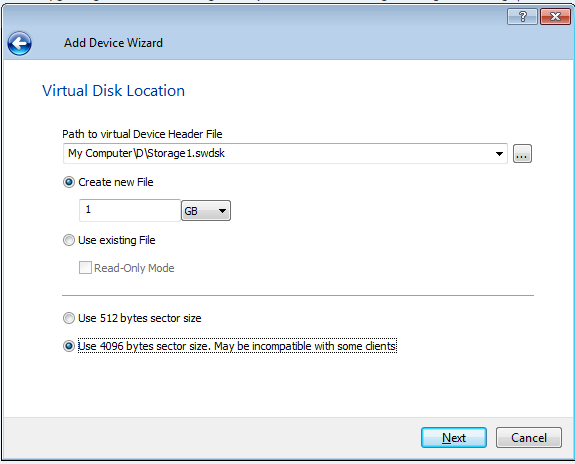Go back using the blue arrow icon
The height and width of the screenshot is (464, 575).
point(19,43)
